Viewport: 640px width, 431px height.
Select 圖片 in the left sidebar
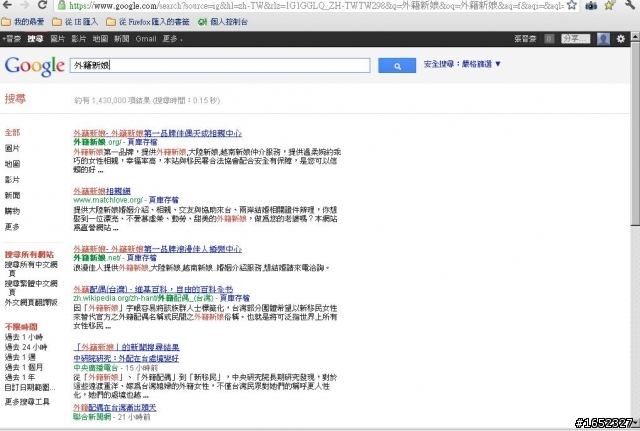click(x=12, y=148)
